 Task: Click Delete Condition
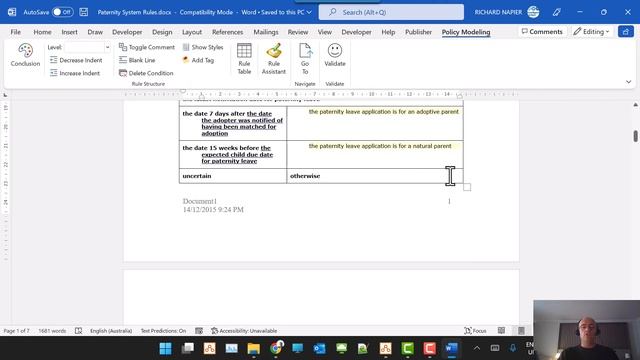pyautogui.click(x=146, y=73)
